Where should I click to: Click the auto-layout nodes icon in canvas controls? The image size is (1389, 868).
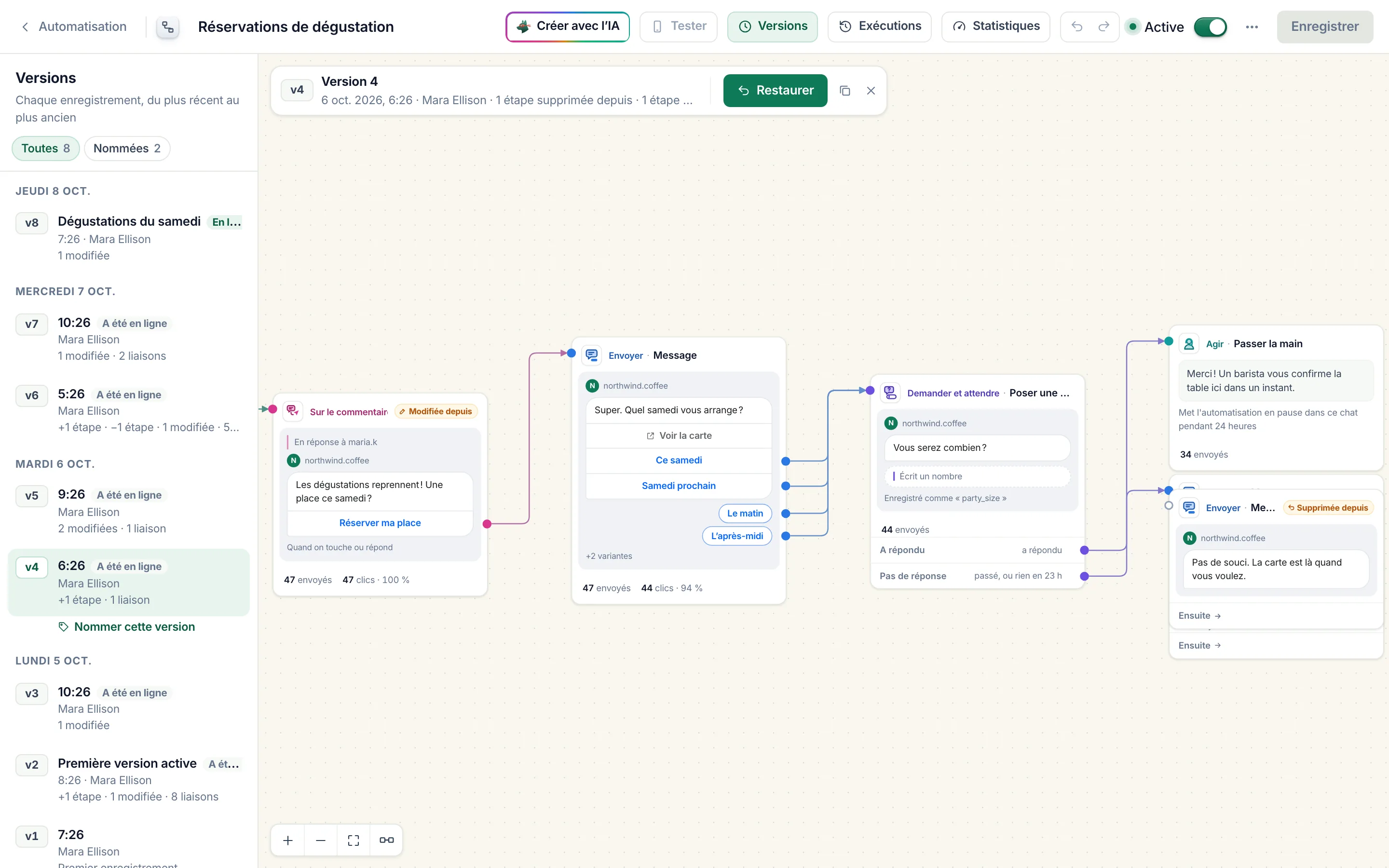(x=386, y=840)
